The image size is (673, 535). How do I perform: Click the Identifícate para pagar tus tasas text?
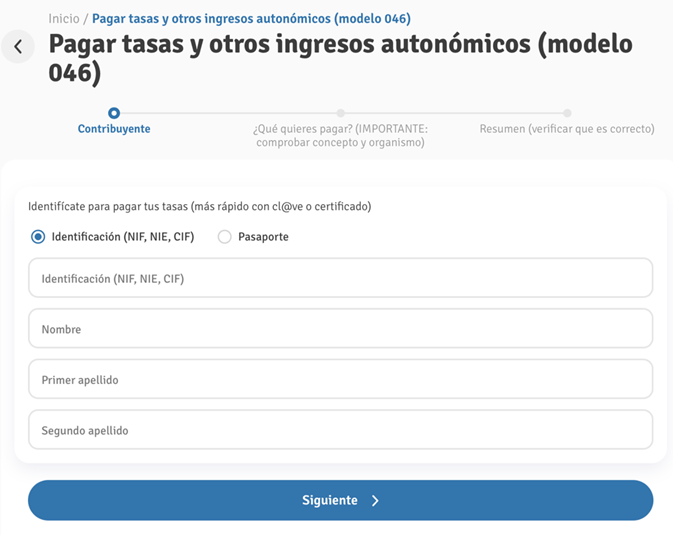200,207
